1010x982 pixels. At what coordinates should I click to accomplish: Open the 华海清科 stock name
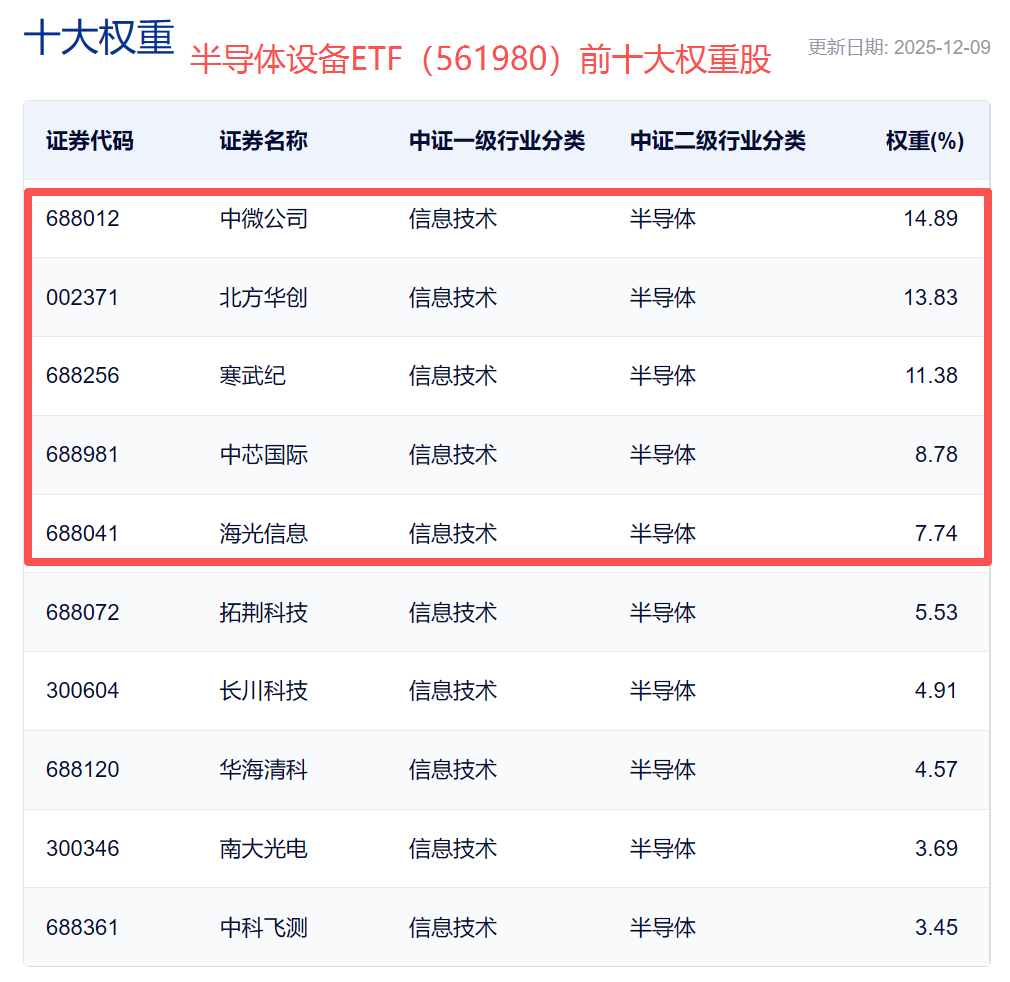[x=263, y=770]
